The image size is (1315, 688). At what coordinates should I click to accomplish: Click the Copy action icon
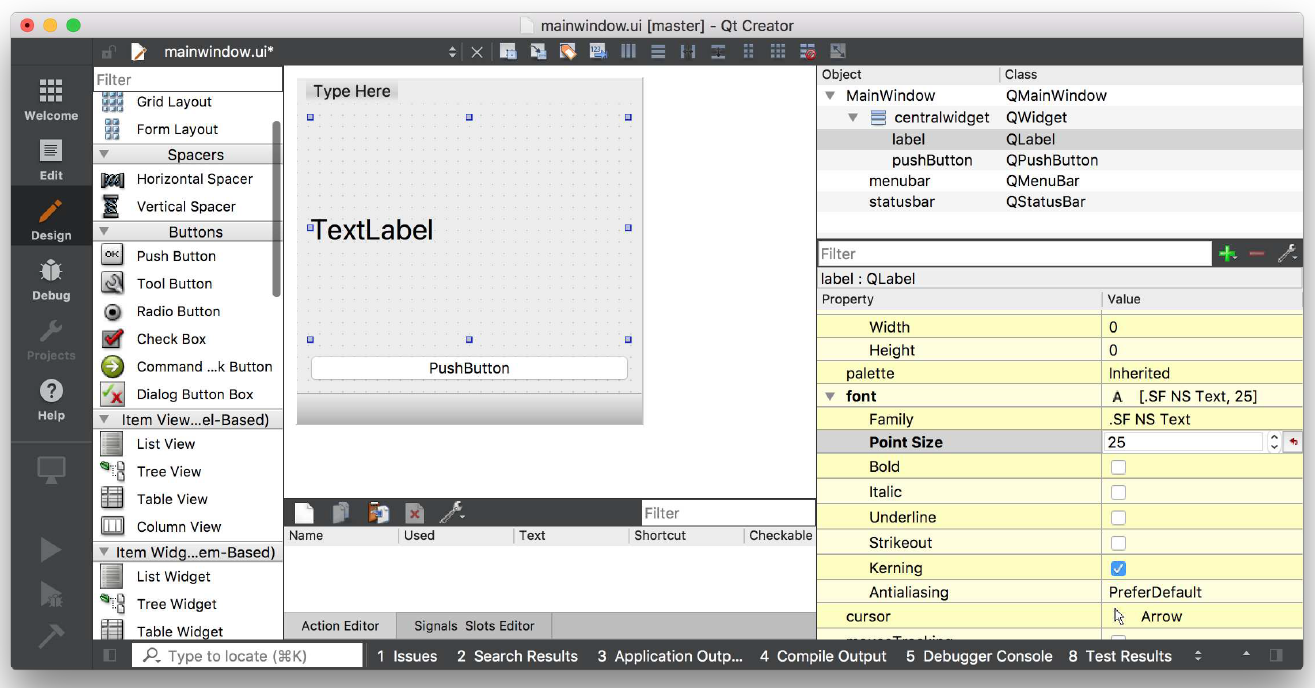[341, 513]
